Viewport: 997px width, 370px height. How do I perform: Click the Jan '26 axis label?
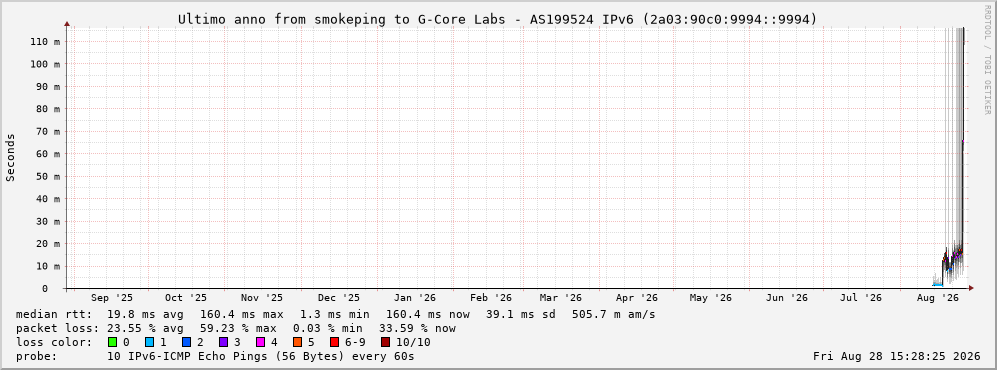pyautogui.click(x=415, y=298)
